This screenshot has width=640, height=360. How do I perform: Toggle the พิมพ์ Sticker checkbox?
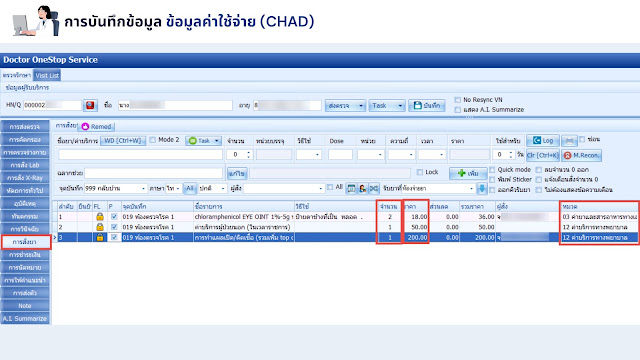[x=492, y=179]
